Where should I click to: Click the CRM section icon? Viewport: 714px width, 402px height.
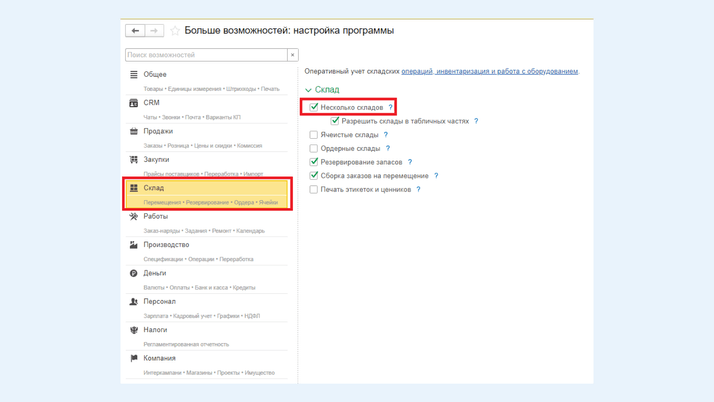[134, 103]
